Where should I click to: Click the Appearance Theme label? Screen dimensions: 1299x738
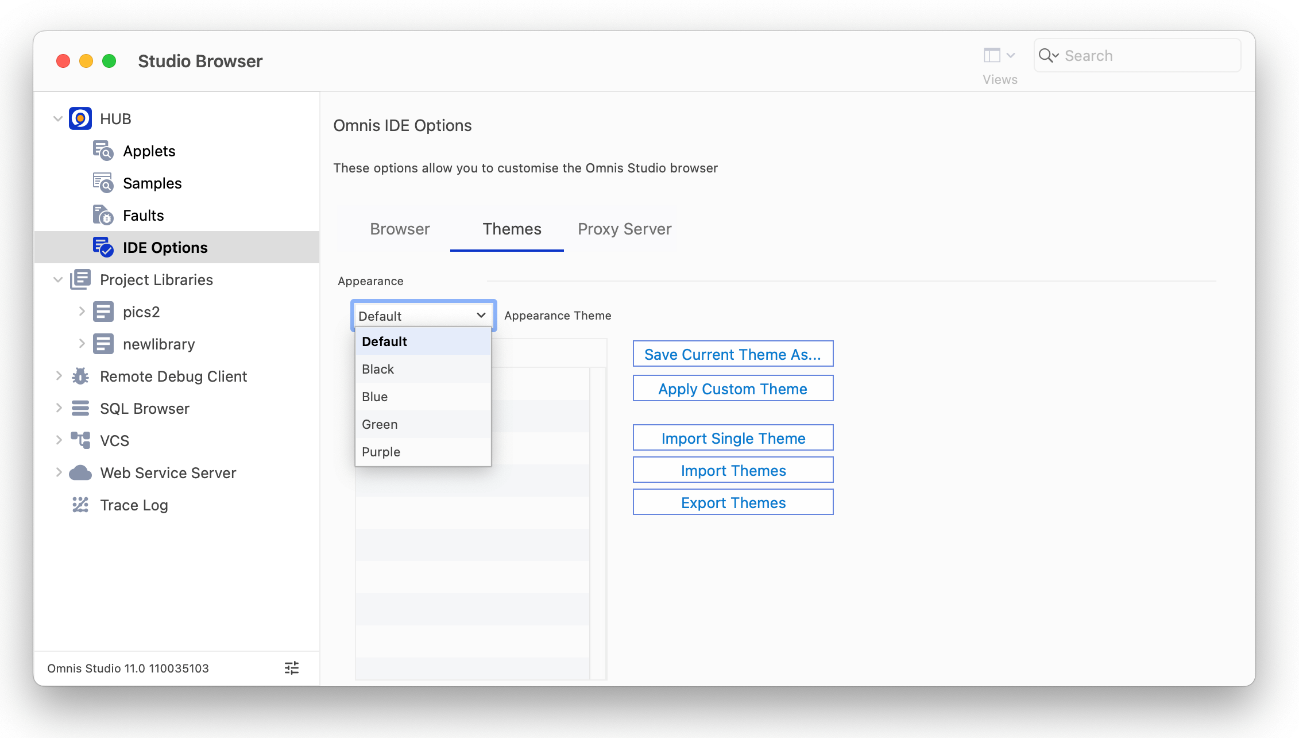[558, 315]
